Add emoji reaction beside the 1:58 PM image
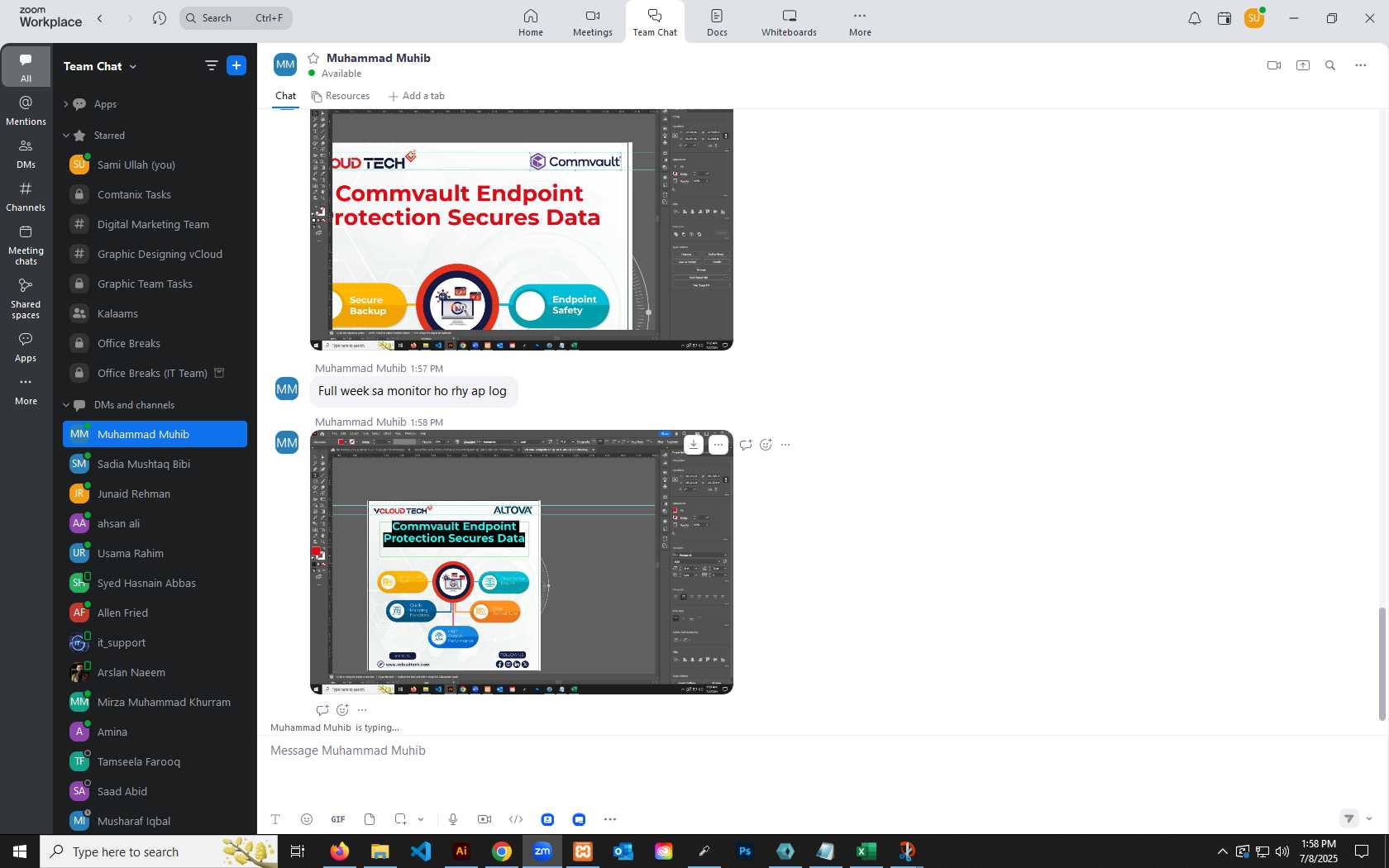The width and height of the screenshot is (1389, 868). (766, 445)
